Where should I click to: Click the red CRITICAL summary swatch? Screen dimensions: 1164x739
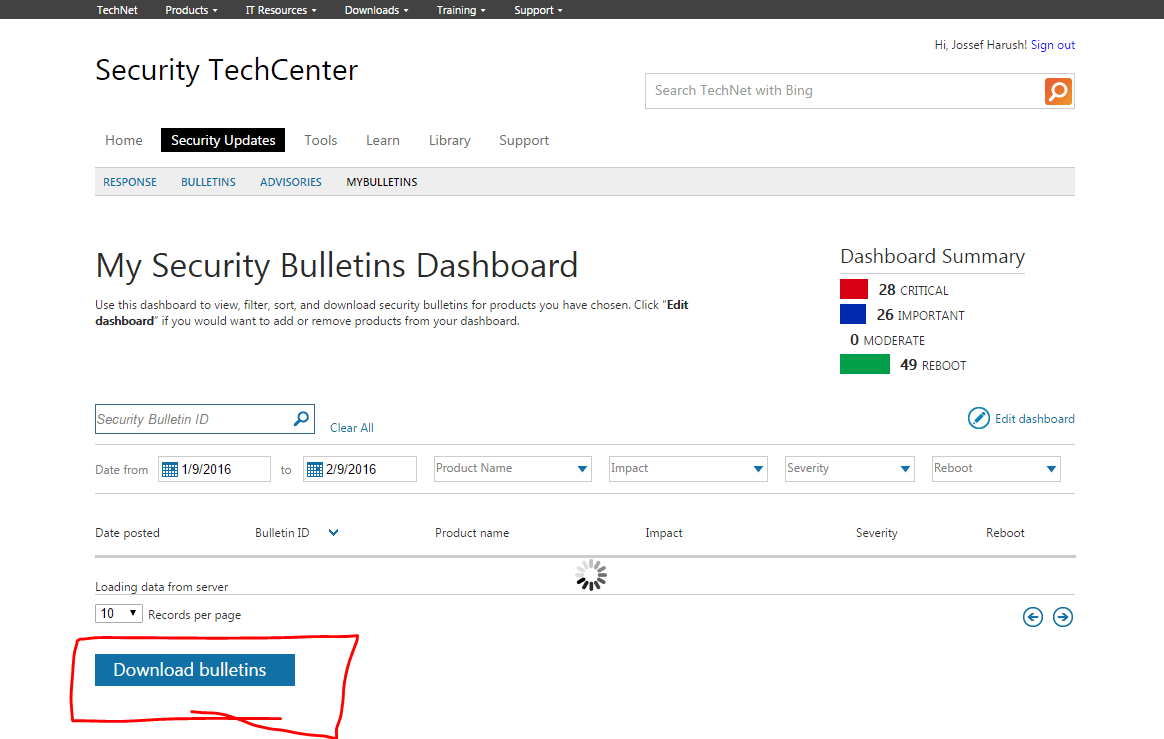click(x=854, y=289)
